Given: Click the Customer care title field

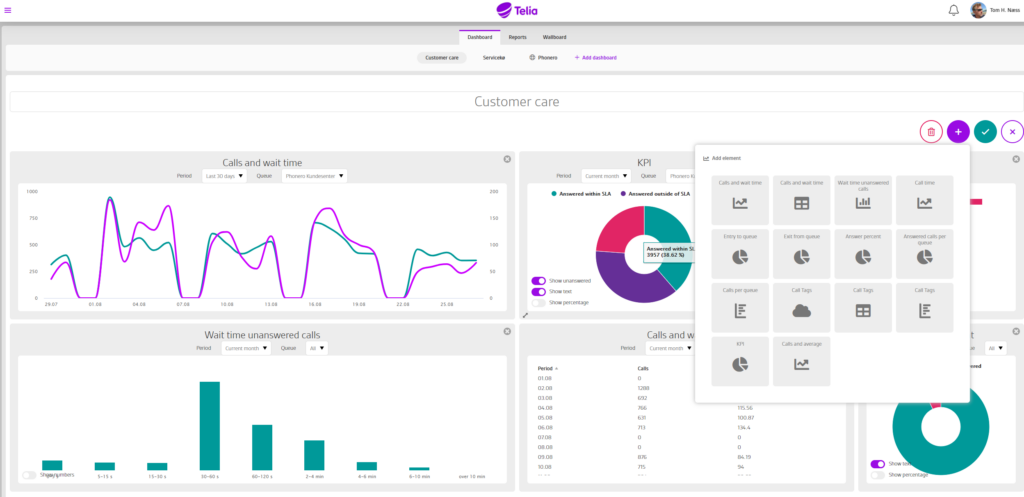Looking at the screenshot, I should point(516,102).
